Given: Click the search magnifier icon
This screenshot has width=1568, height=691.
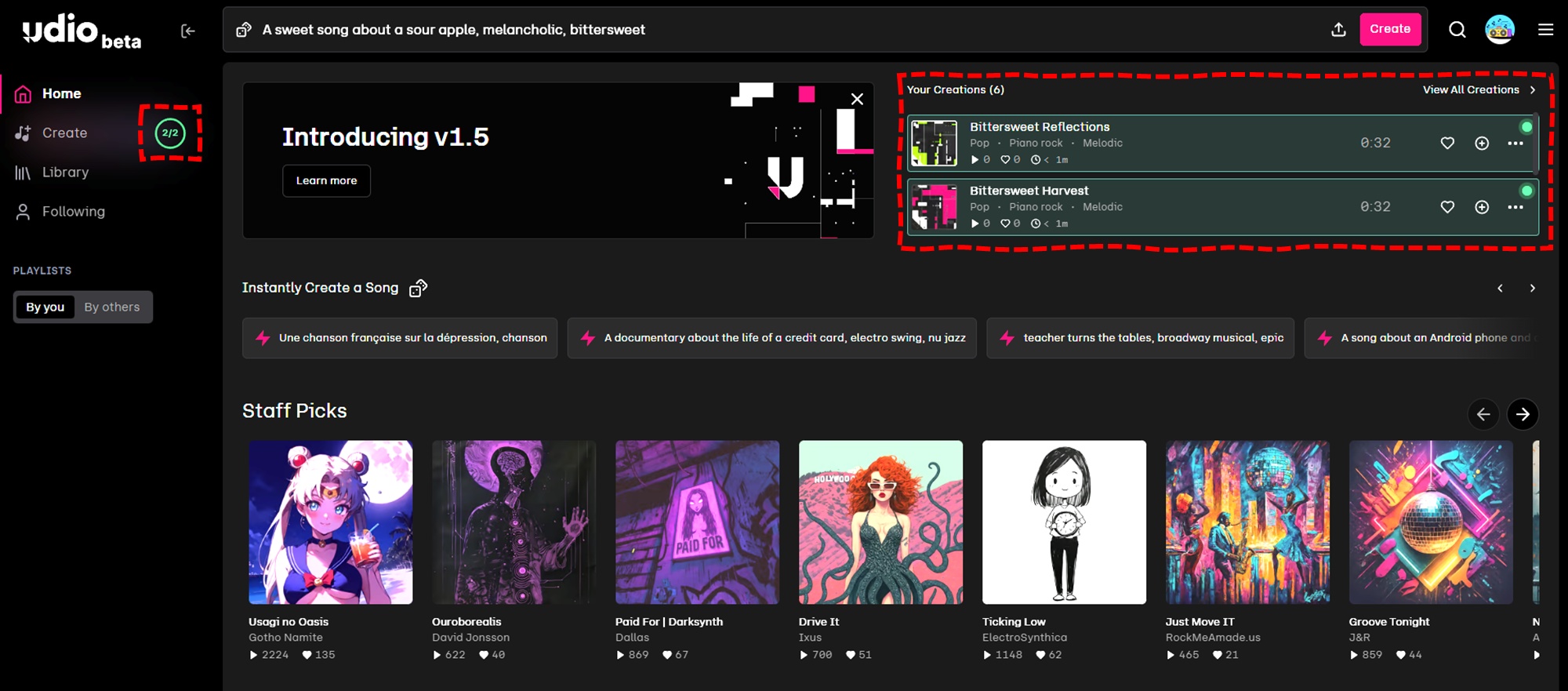Looking at the screenshot, I should (x=1457, y=30).
